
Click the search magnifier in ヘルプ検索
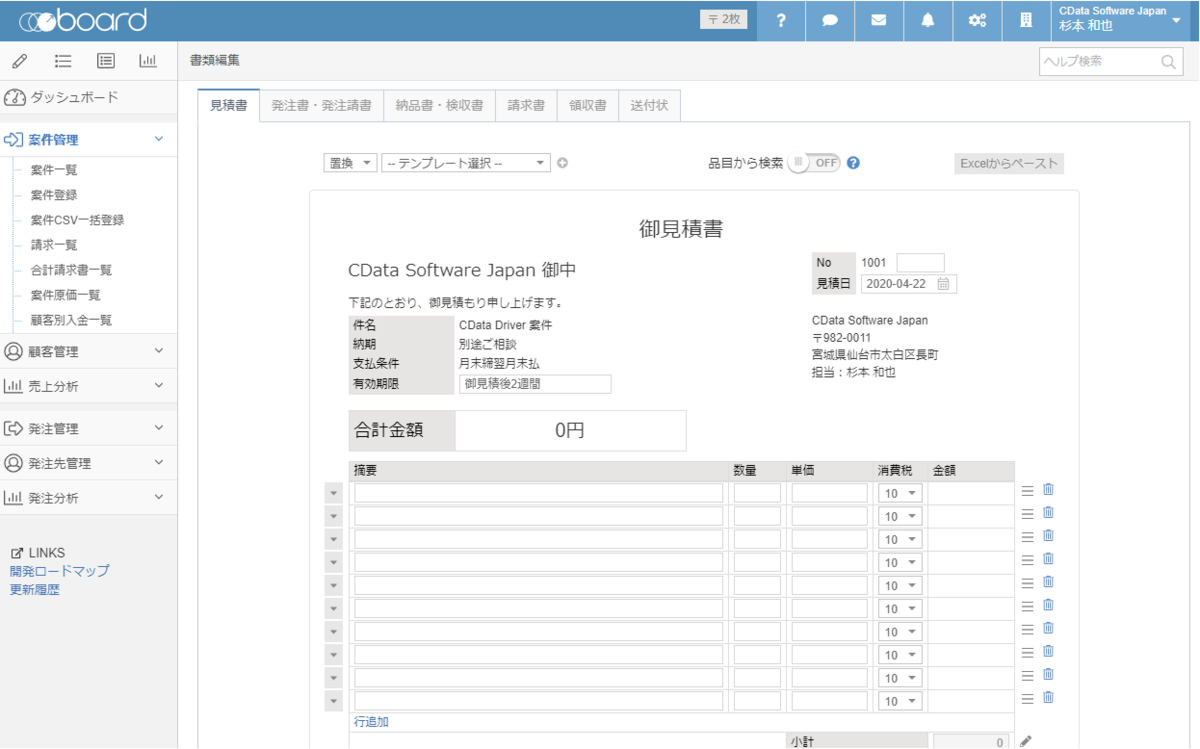pyautogui.click(x=1169, y=62)
